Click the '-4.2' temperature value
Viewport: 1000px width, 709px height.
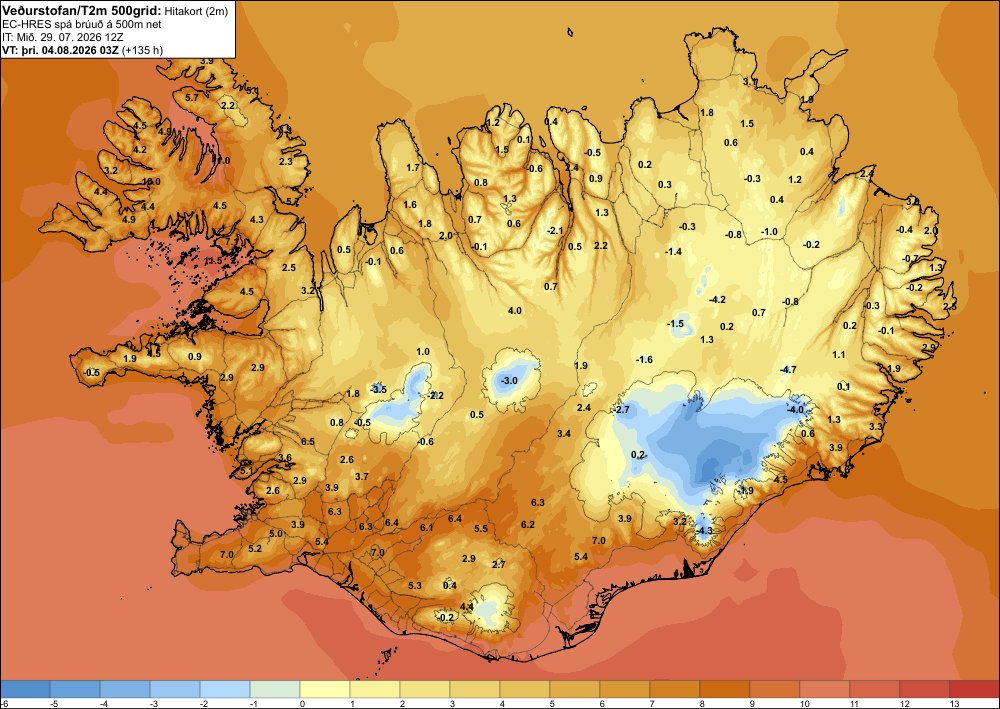717,299
